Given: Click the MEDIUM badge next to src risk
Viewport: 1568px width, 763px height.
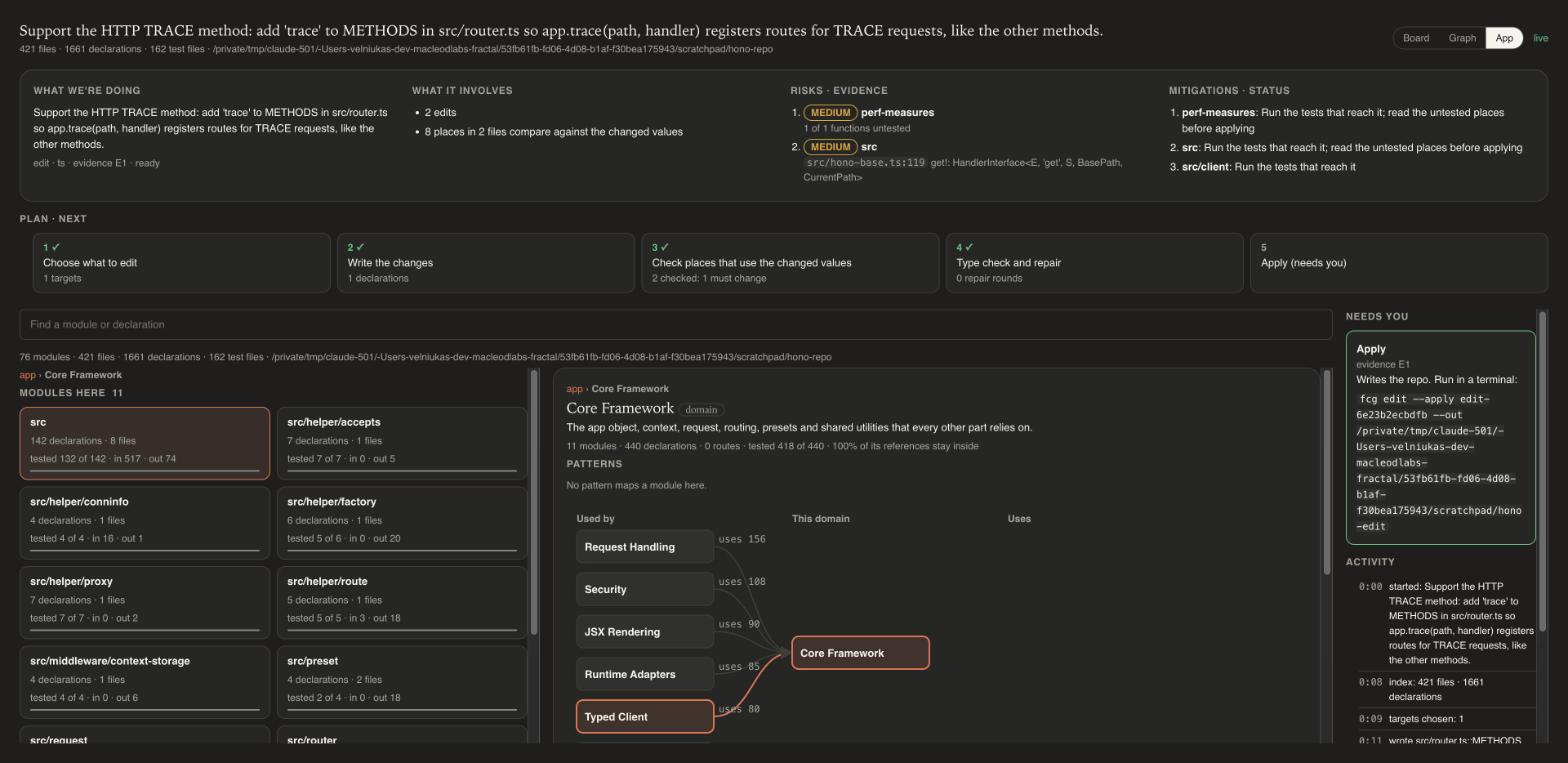Looking at the screenshot, I should tap(829, 147).
